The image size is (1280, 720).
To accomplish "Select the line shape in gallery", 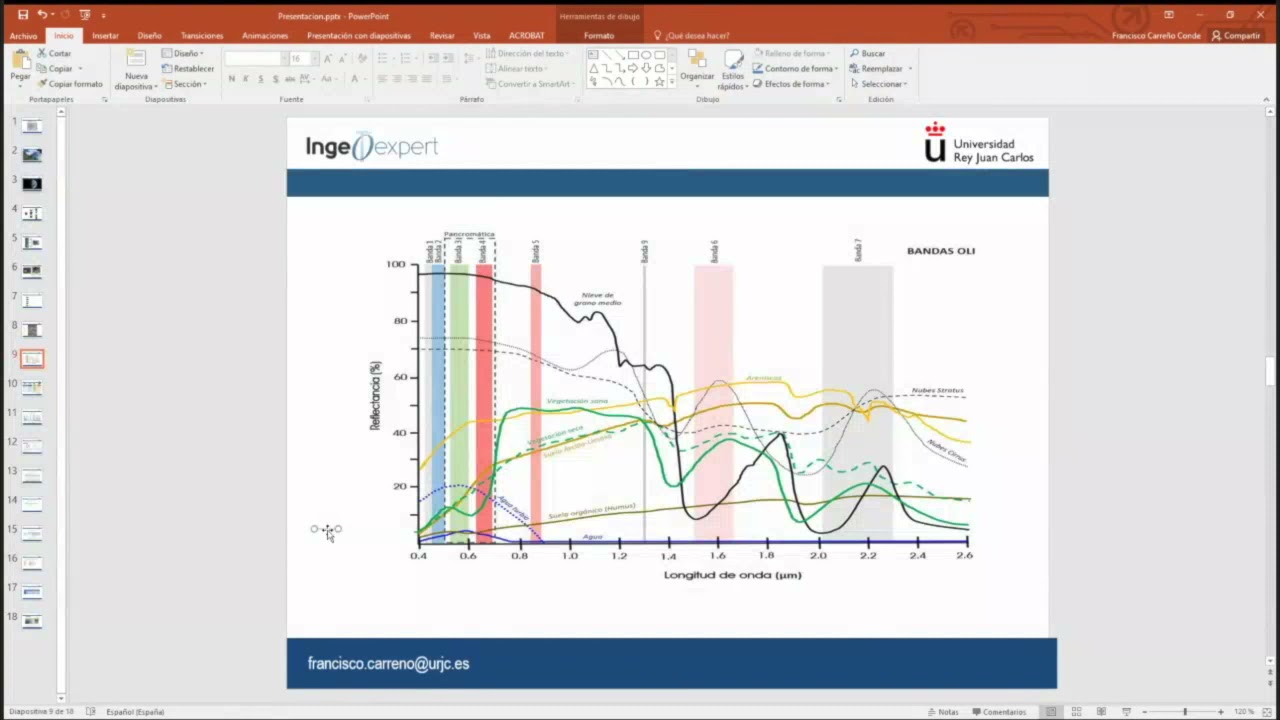I will pyautogui.click(x=607, y=55).
